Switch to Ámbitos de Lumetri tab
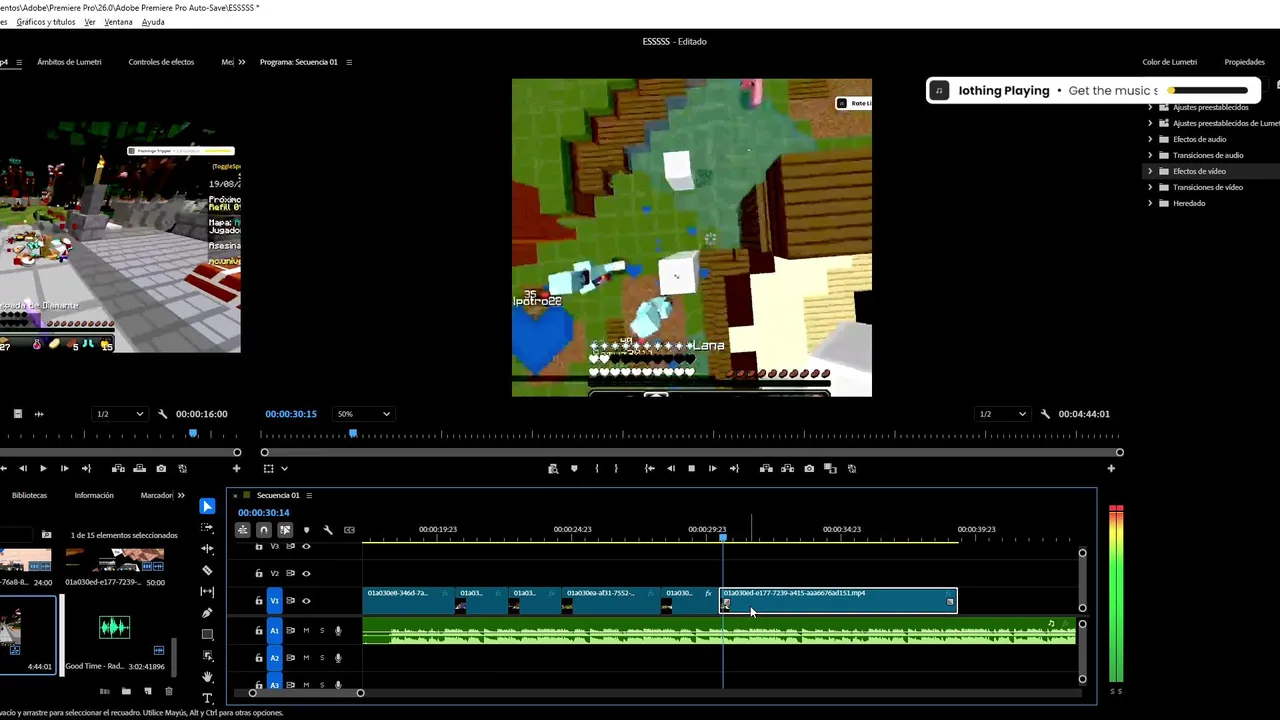Screen dimensions: 1280x720 [x=69, y=62]
